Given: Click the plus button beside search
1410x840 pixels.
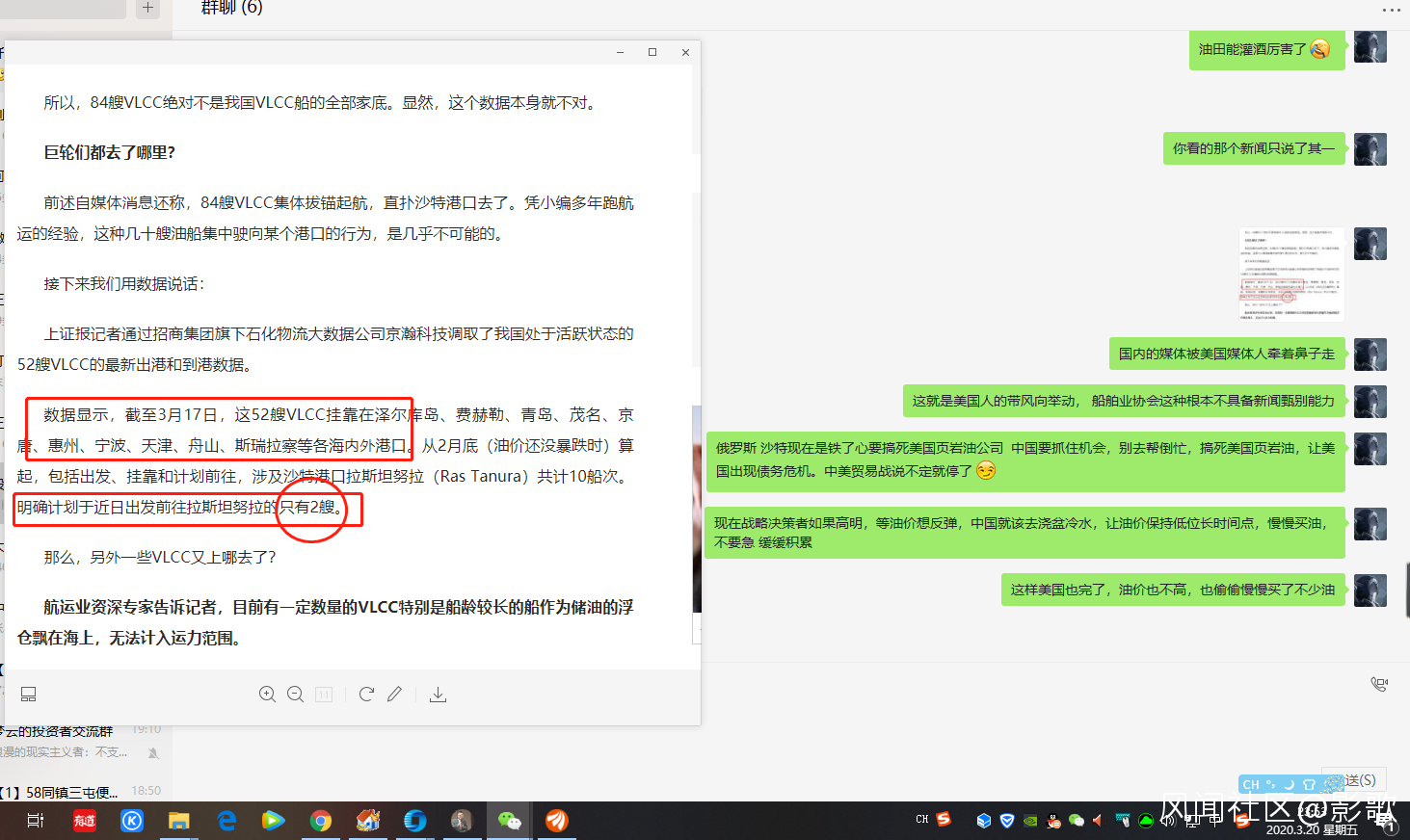Looking at the screenshot, I should [x=147, y=9].
